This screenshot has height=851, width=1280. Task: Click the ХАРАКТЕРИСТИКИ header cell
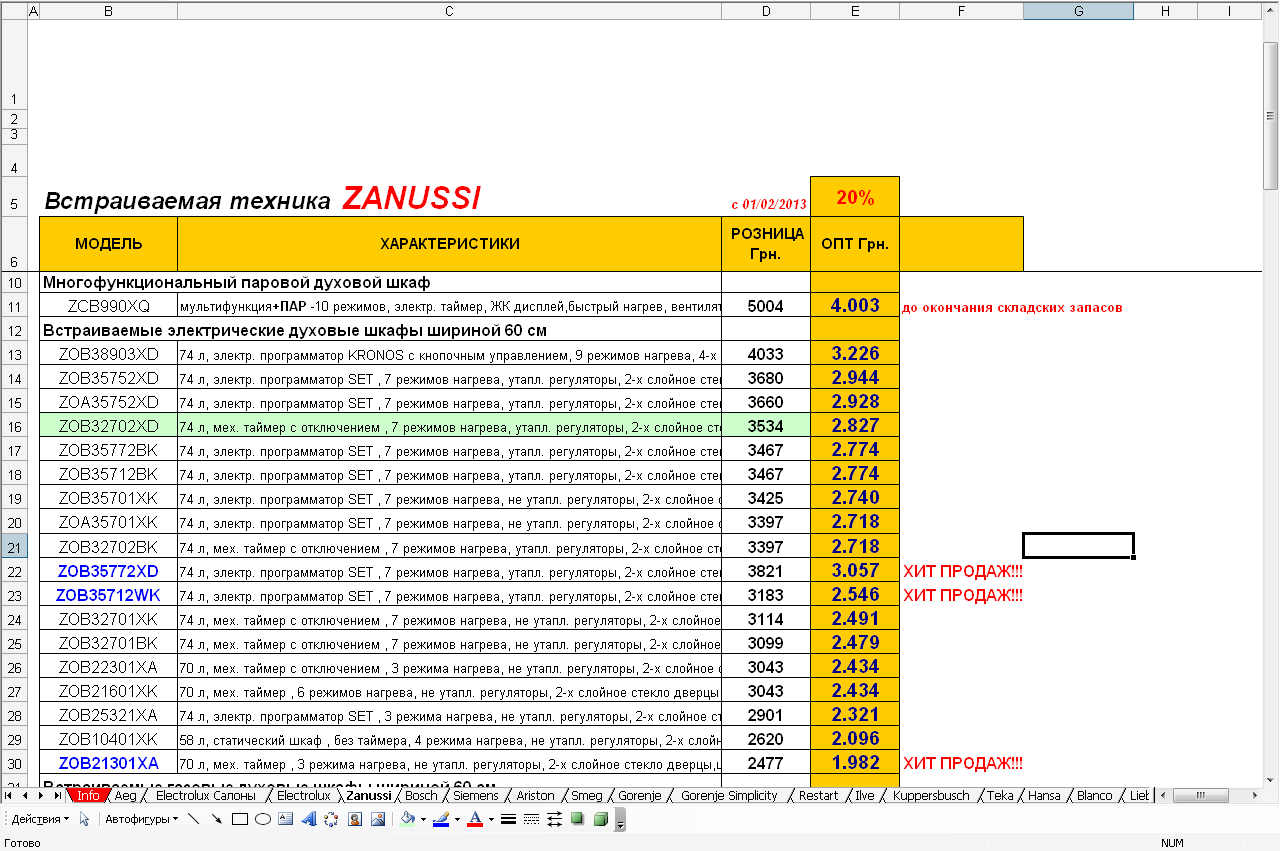pyautogui.click(x=449, y=243)
